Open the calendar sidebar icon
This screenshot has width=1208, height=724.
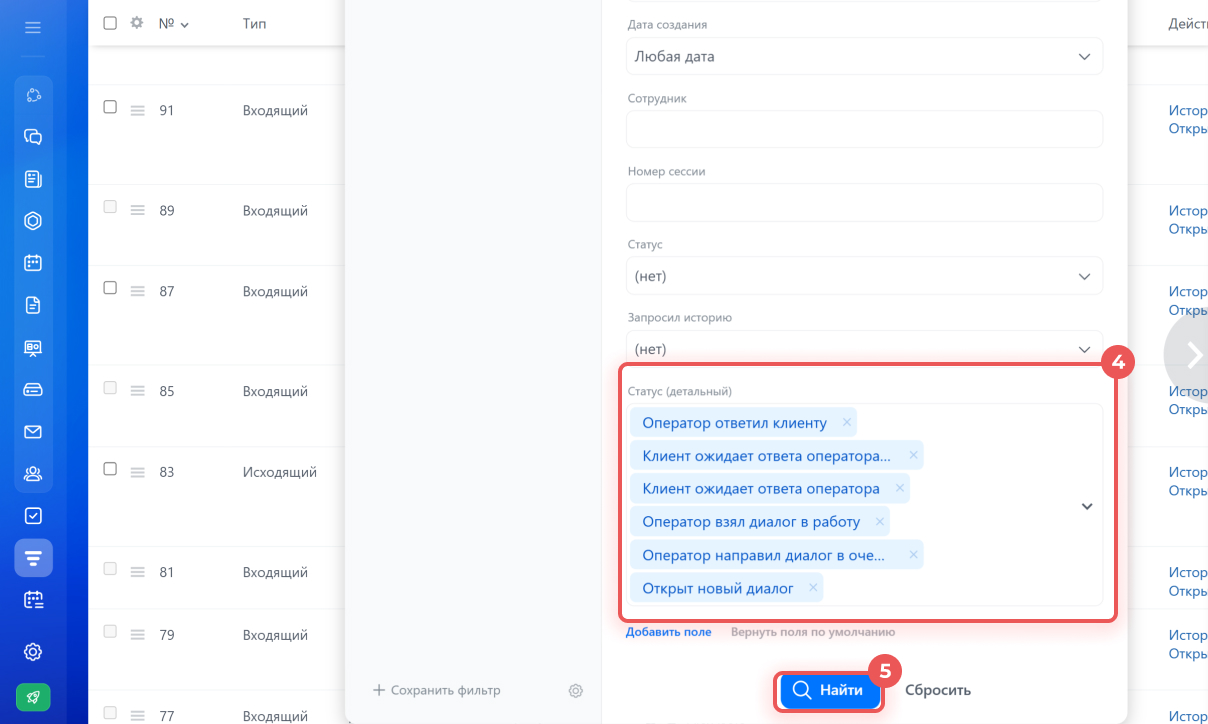coord(33,263)
